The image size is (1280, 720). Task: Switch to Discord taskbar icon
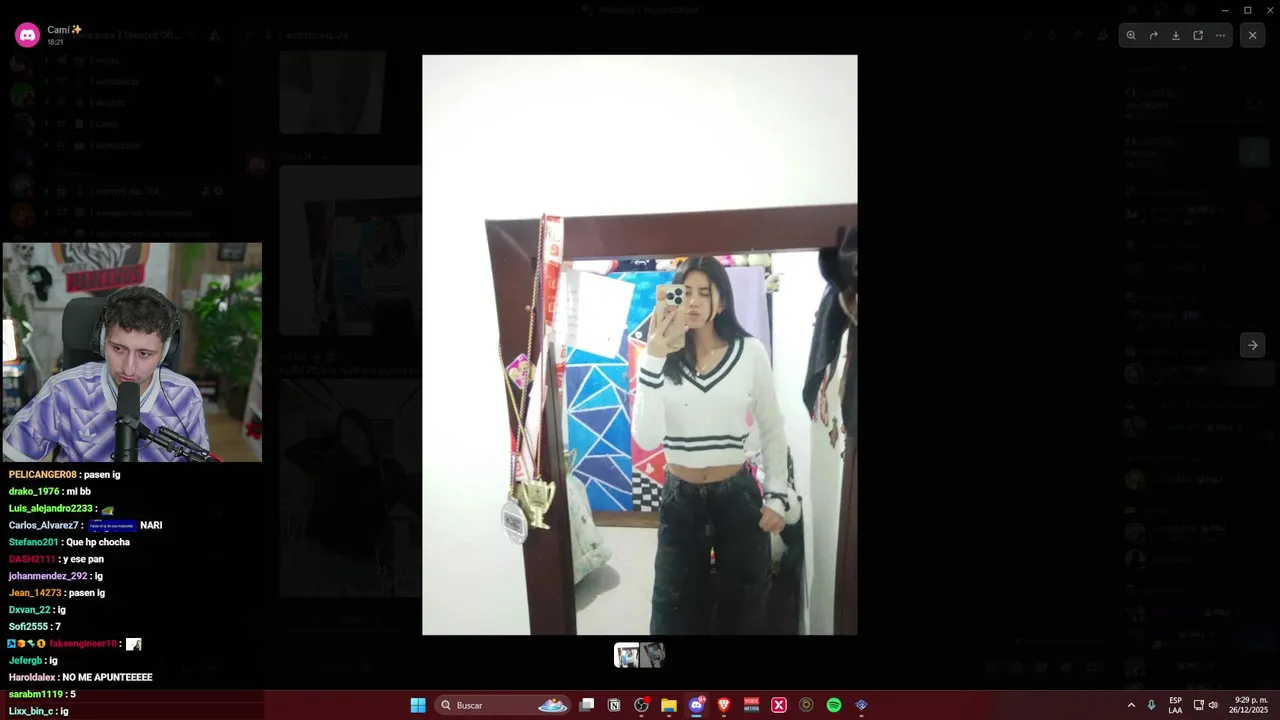pyautogui.click(x=697, y=705)
